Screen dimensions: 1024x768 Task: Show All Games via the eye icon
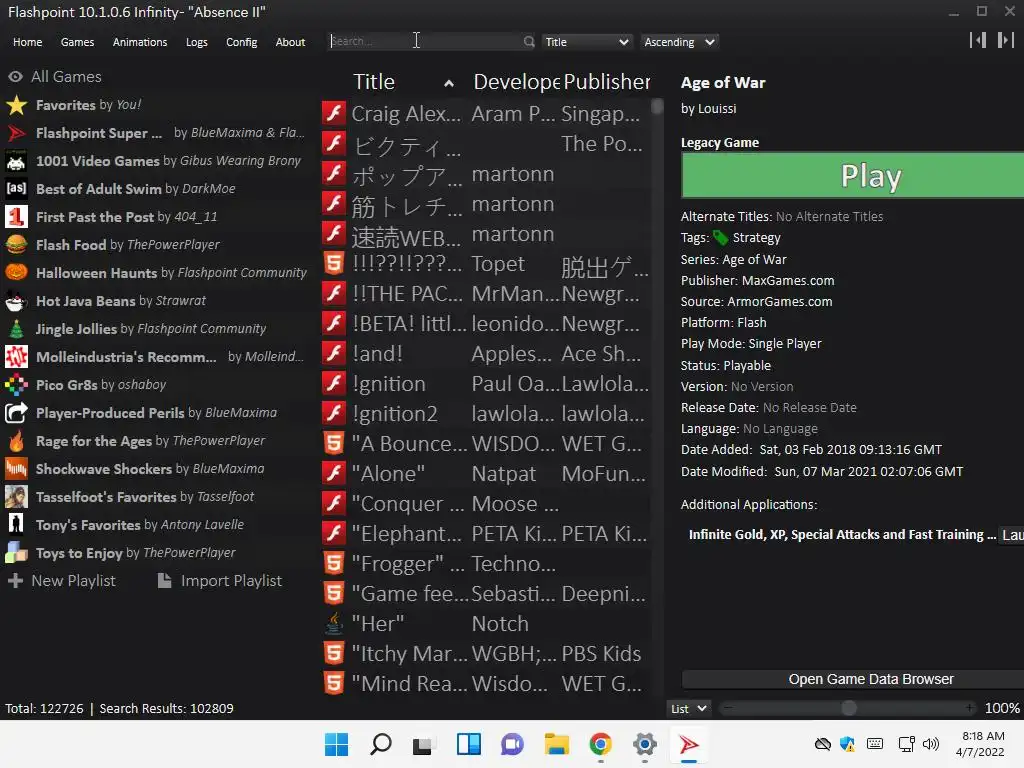(x=15, y=77)
